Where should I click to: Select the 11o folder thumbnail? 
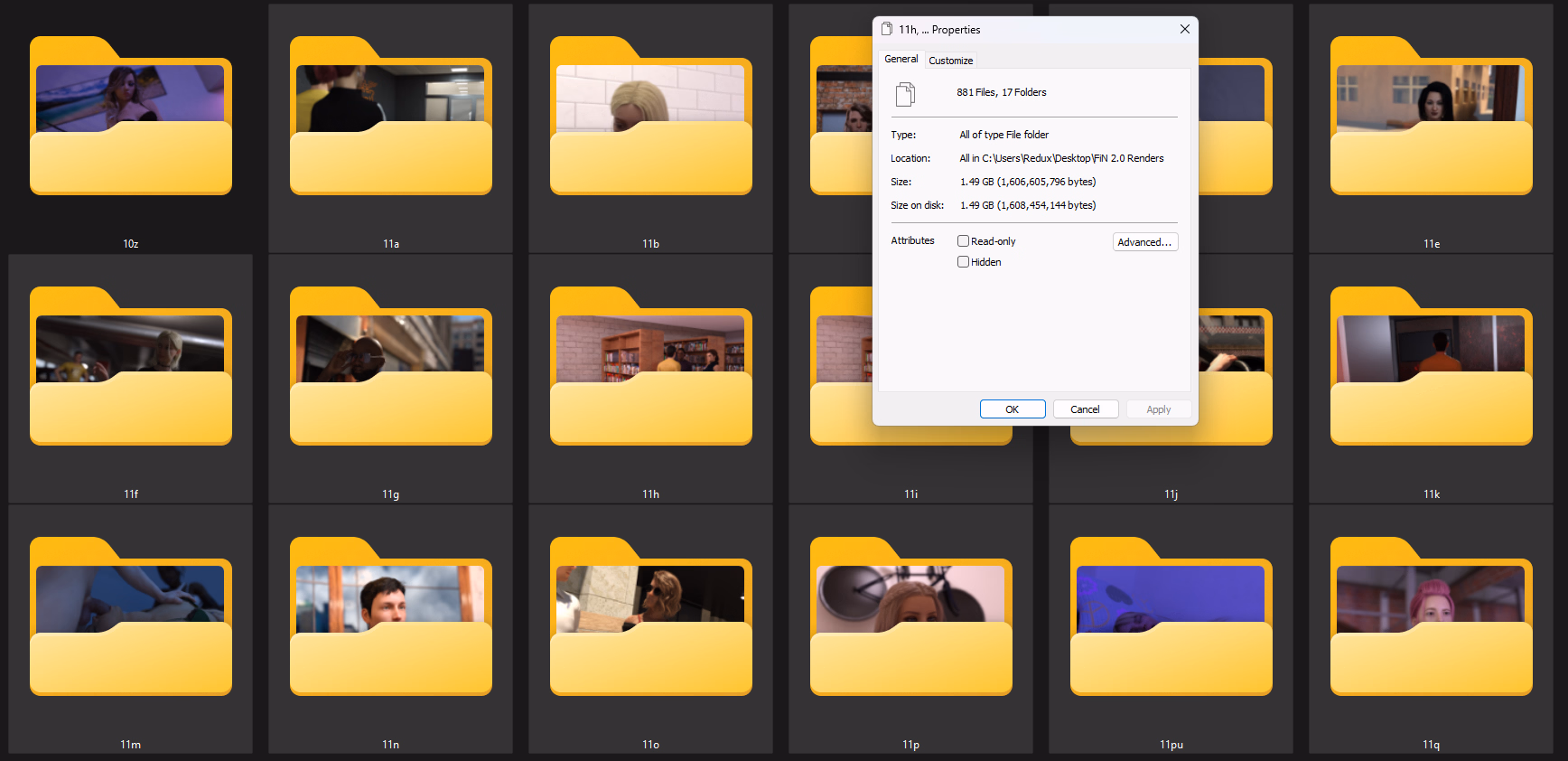[651, 617]
